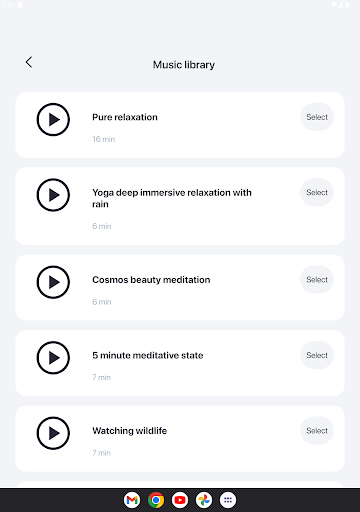Select Yoga deep immersive relaxation track

pyautogui.click(x=317, y=192)
